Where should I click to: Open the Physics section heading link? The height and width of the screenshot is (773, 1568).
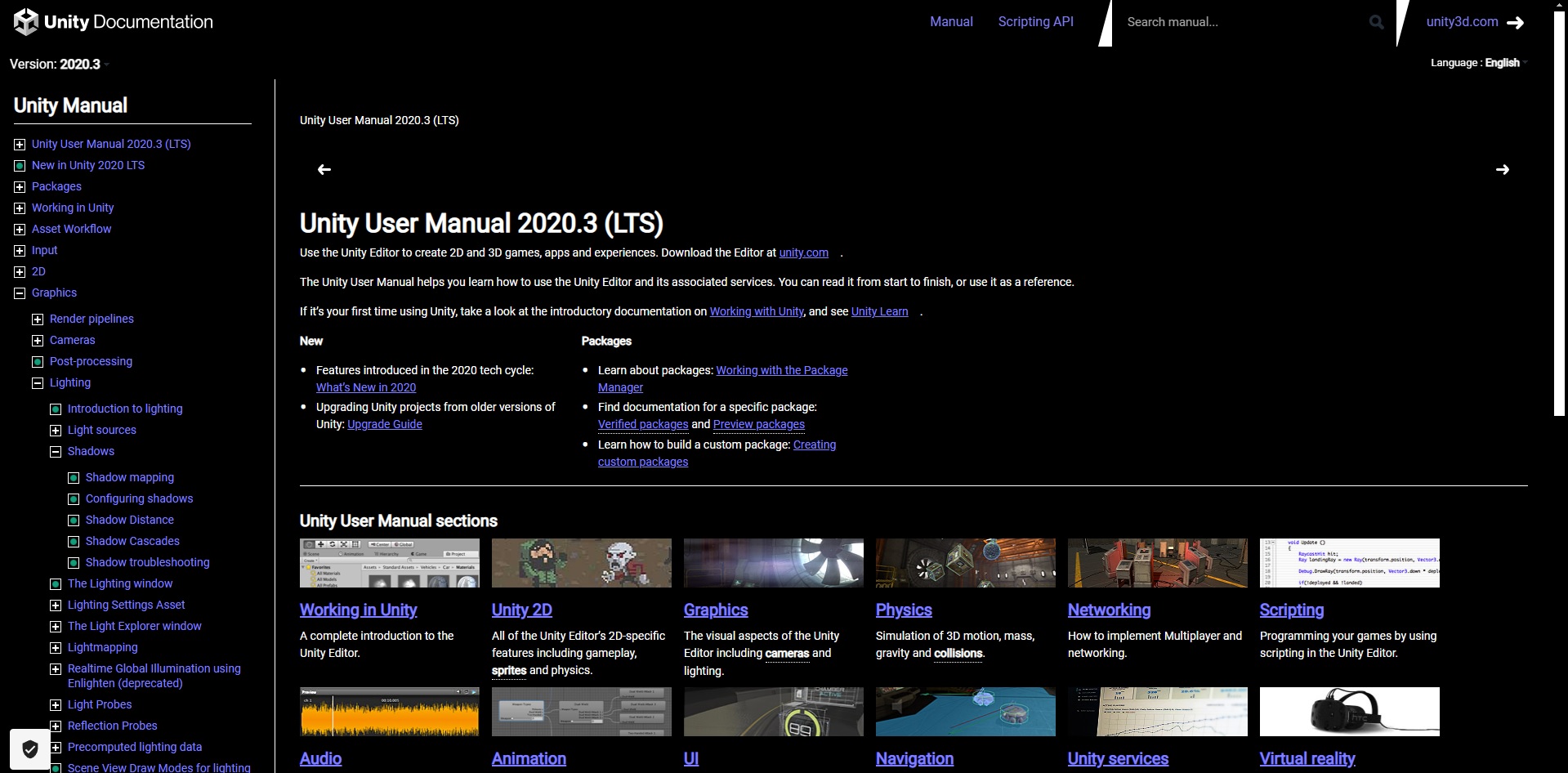click(x=904, y=610)
